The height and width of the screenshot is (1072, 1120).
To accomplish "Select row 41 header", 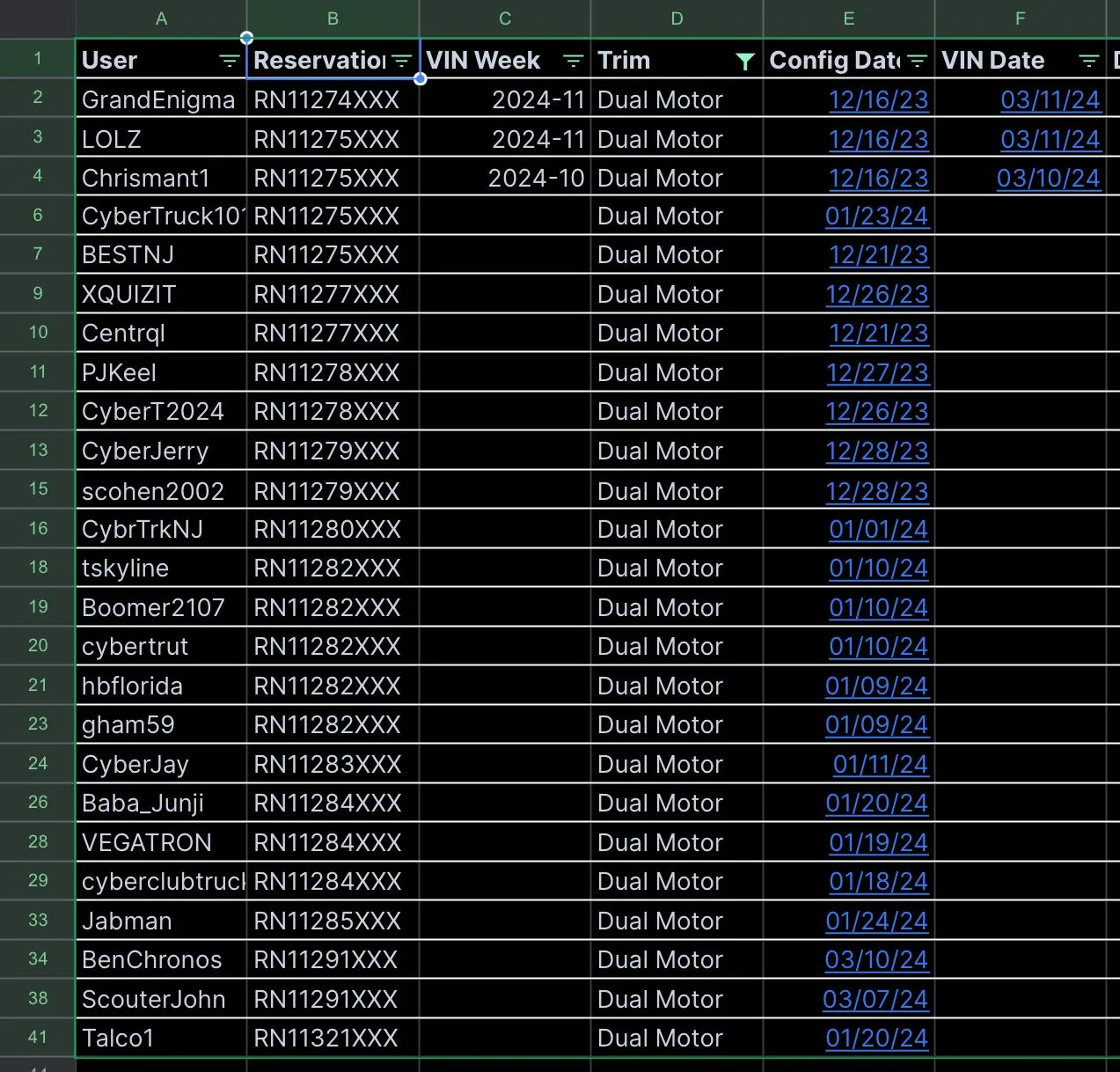I will tap(38, 1037).
